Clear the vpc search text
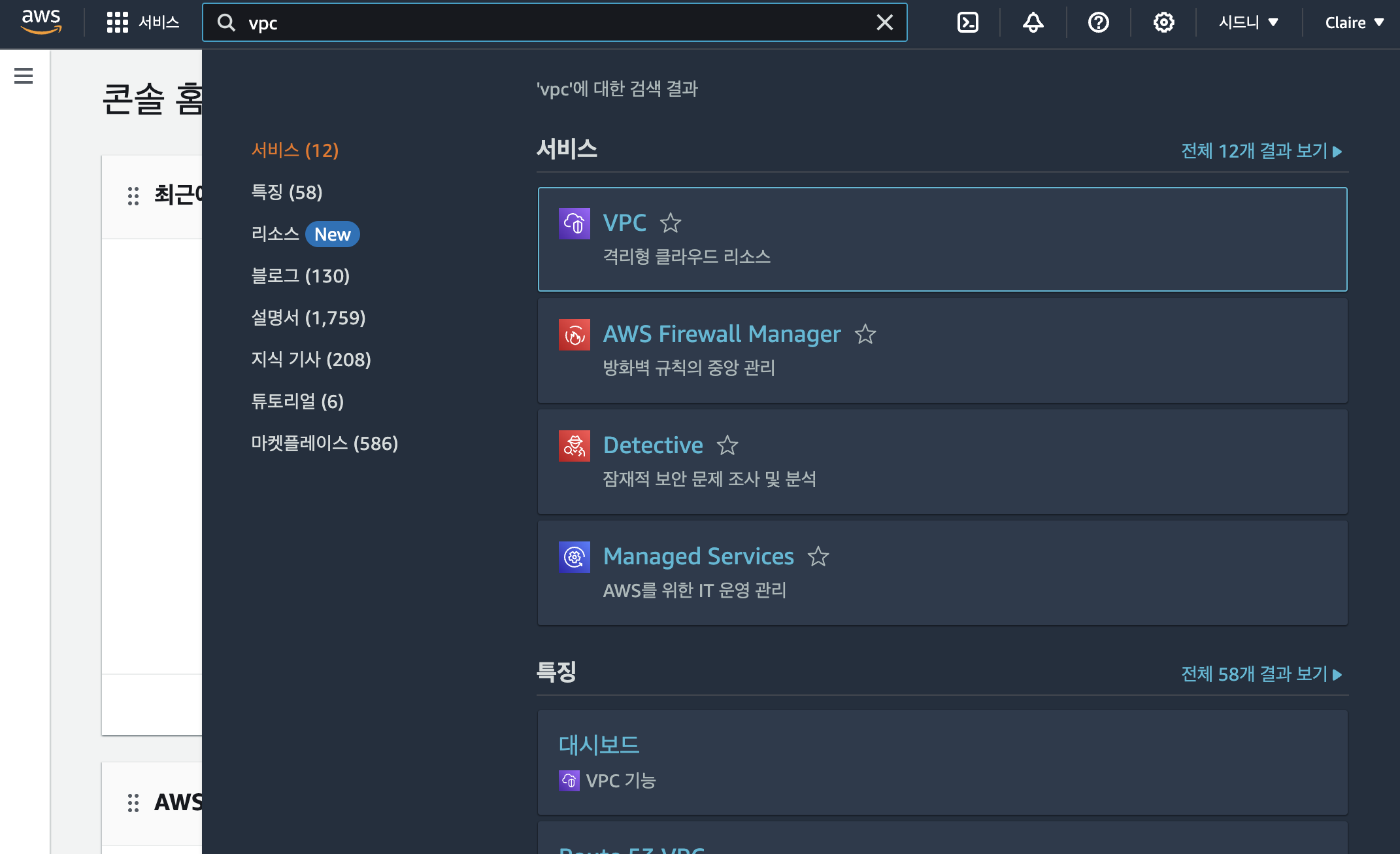Viewport: 1400px width, 854px height. [x=885, y=23]
